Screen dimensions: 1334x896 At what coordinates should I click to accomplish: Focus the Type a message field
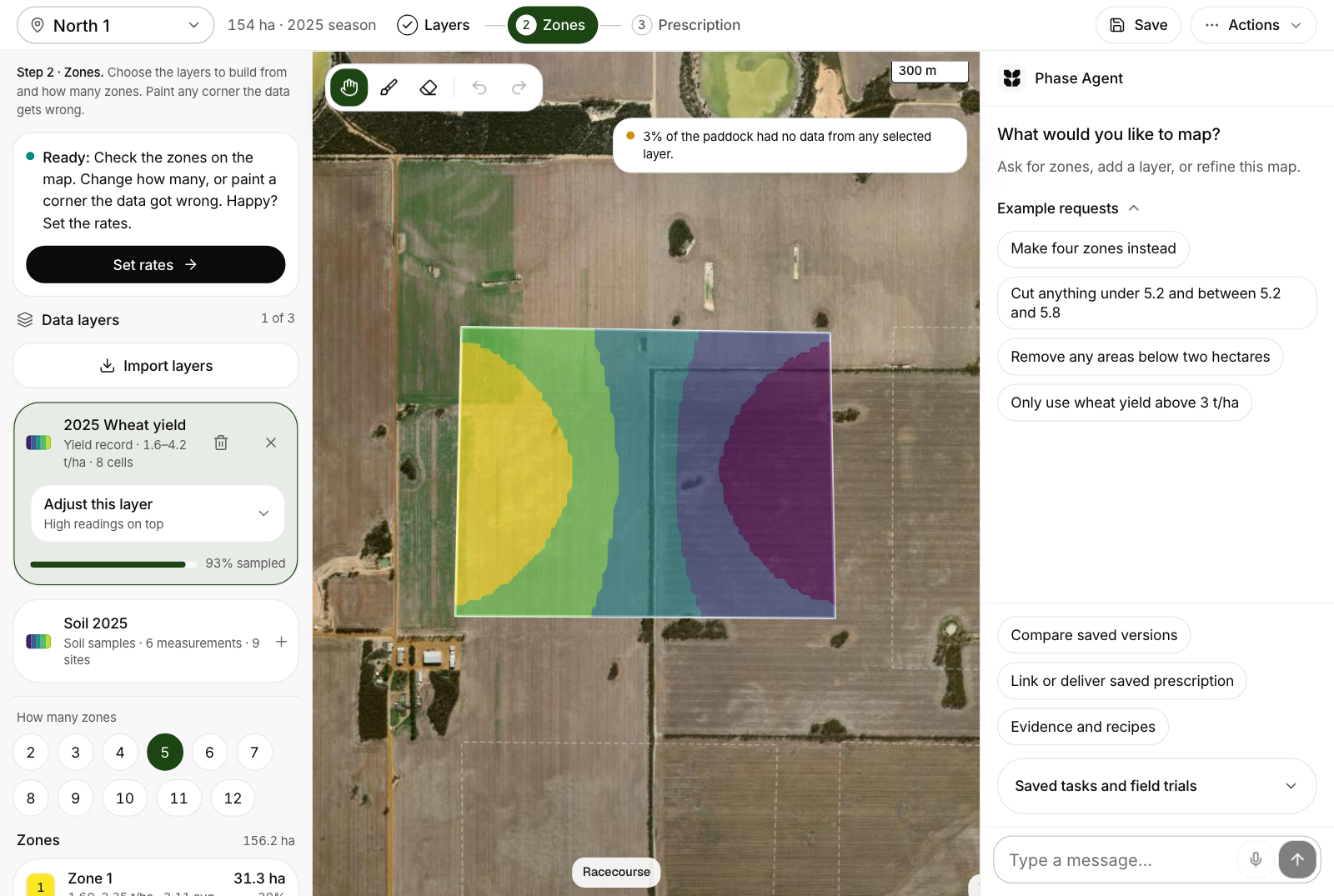1117,859
